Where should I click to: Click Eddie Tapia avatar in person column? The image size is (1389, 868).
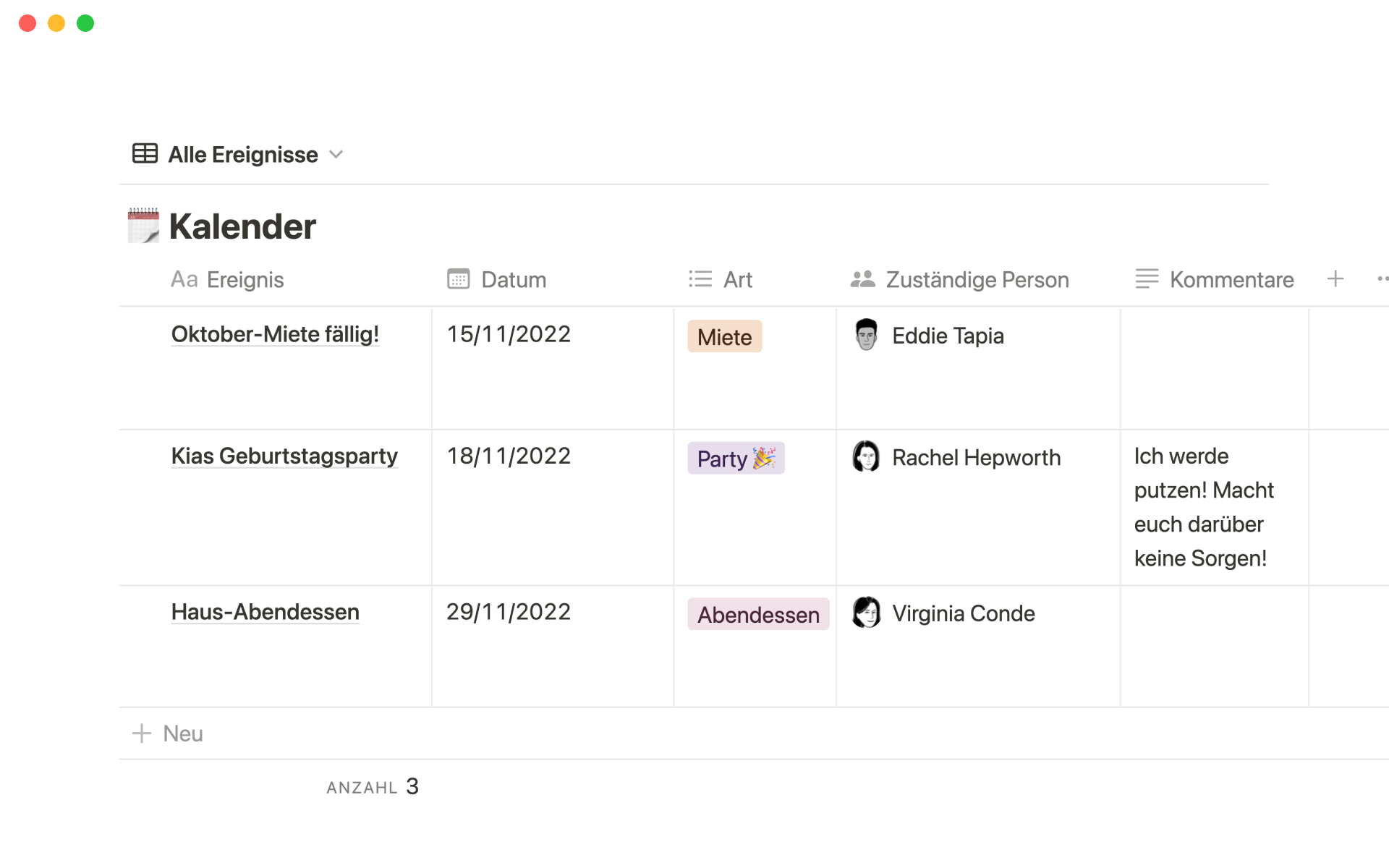click(866, 335)
